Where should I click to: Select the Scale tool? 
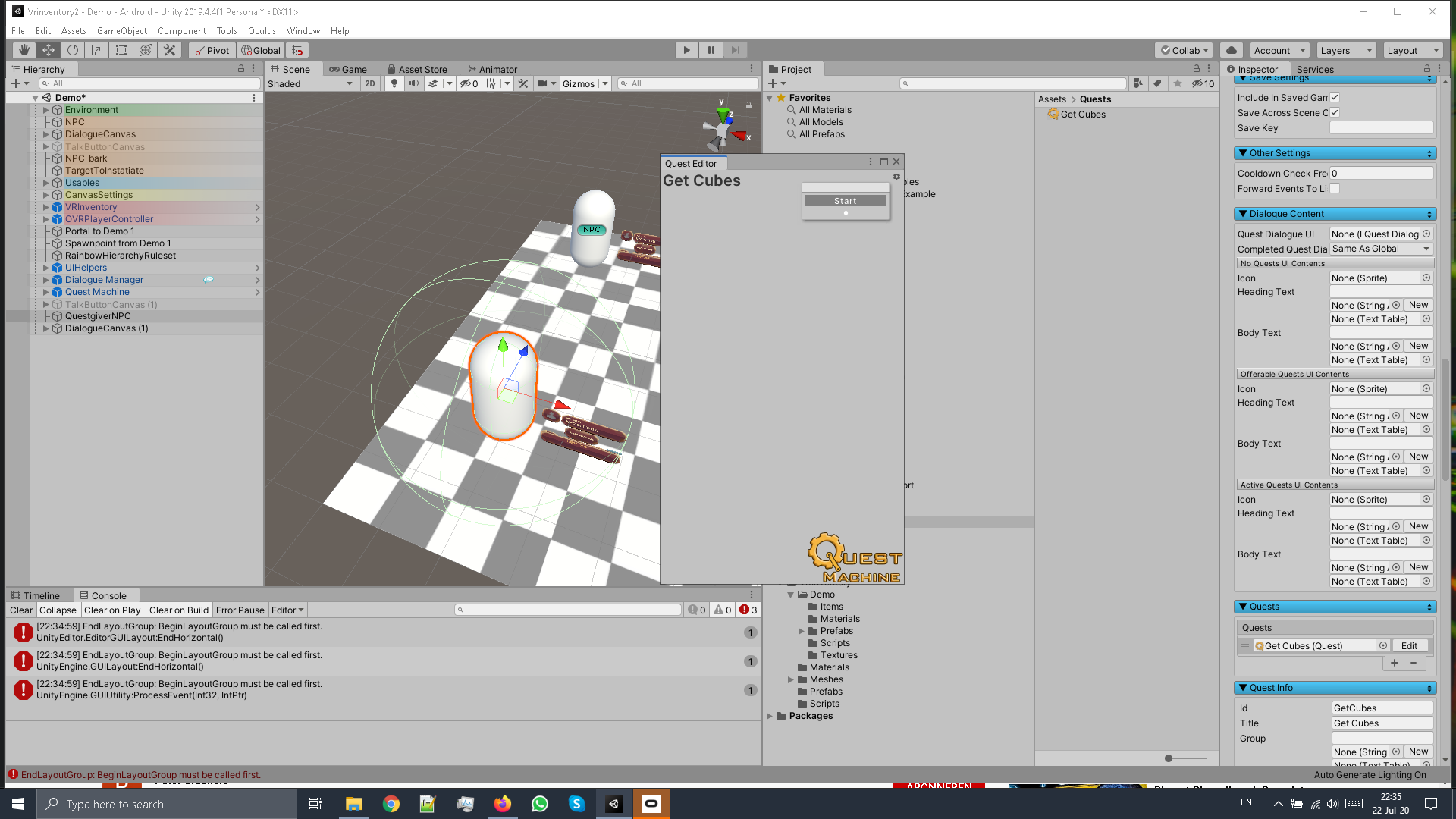pos(97,50)
